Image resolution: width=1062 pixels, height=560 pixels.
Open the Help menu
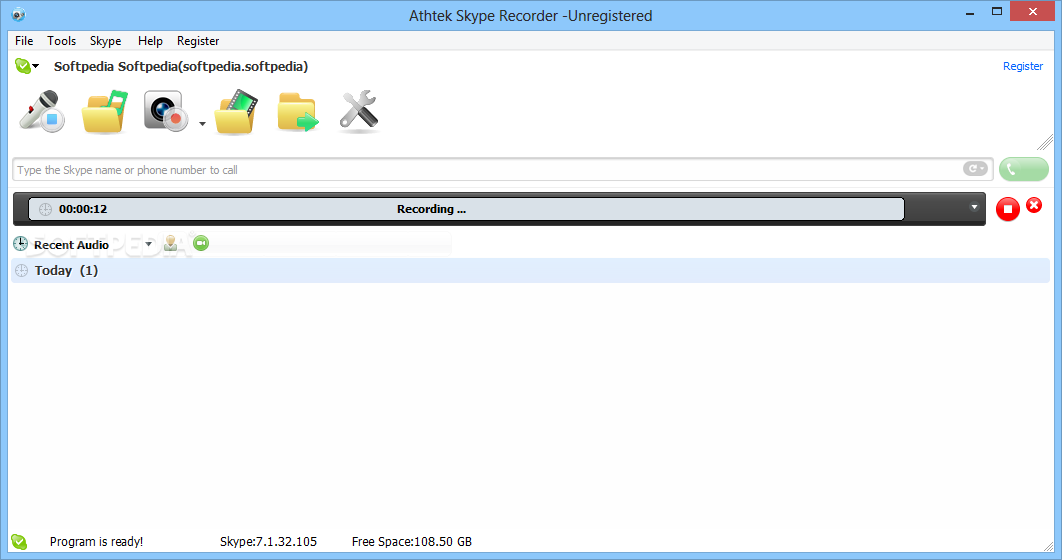(150, 41)
